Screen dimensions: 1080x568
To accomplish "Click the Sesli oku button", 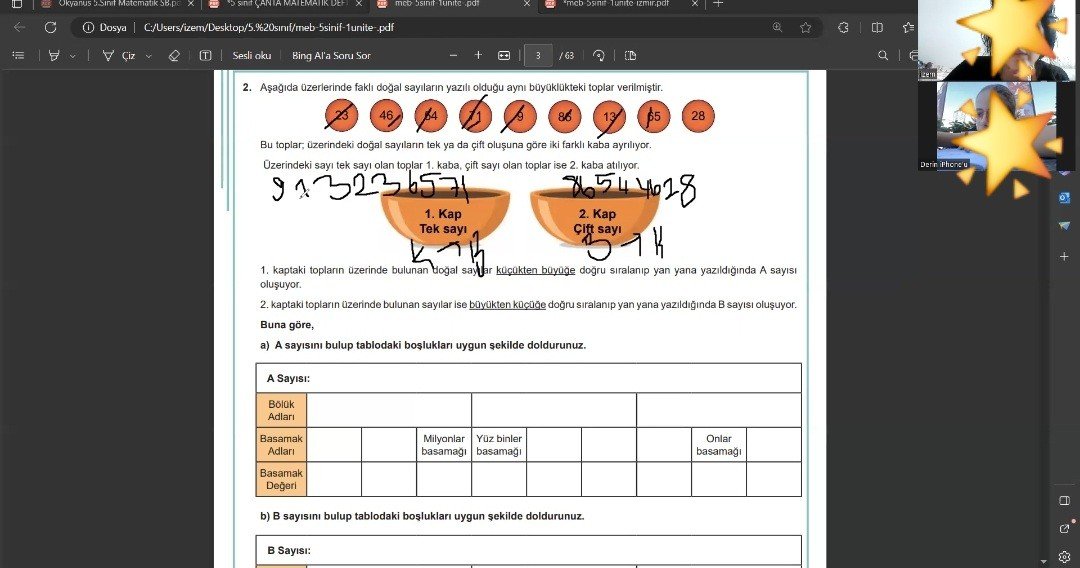I will (x=252, y=56).
